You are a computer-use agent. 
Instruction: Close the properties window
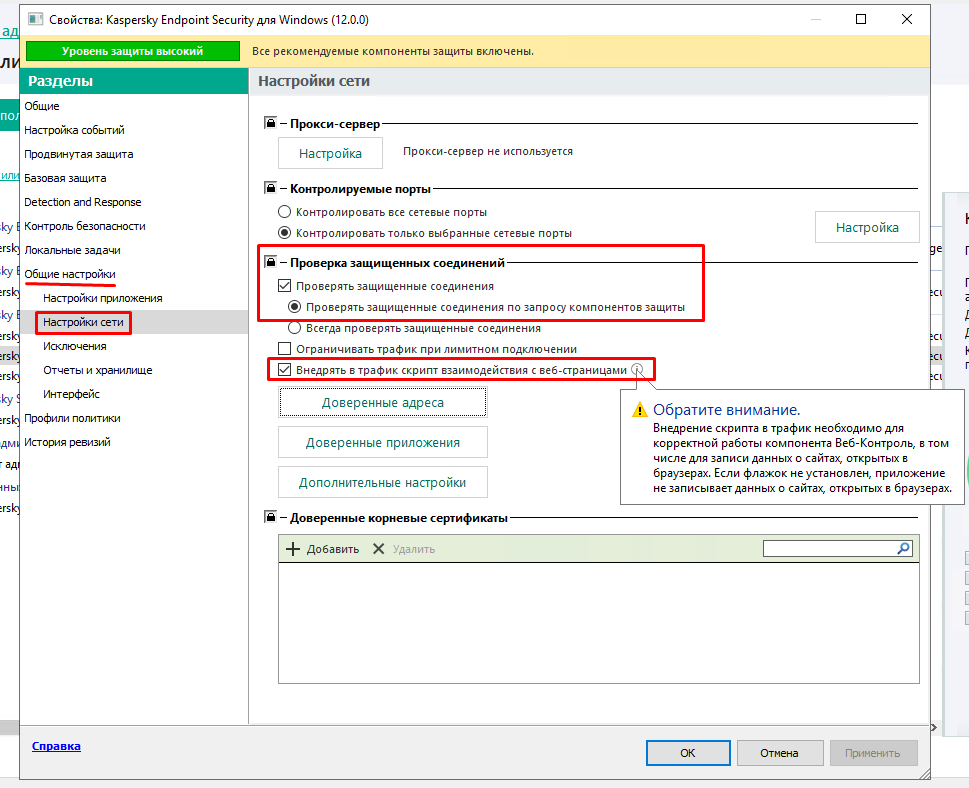click(907, 19)
